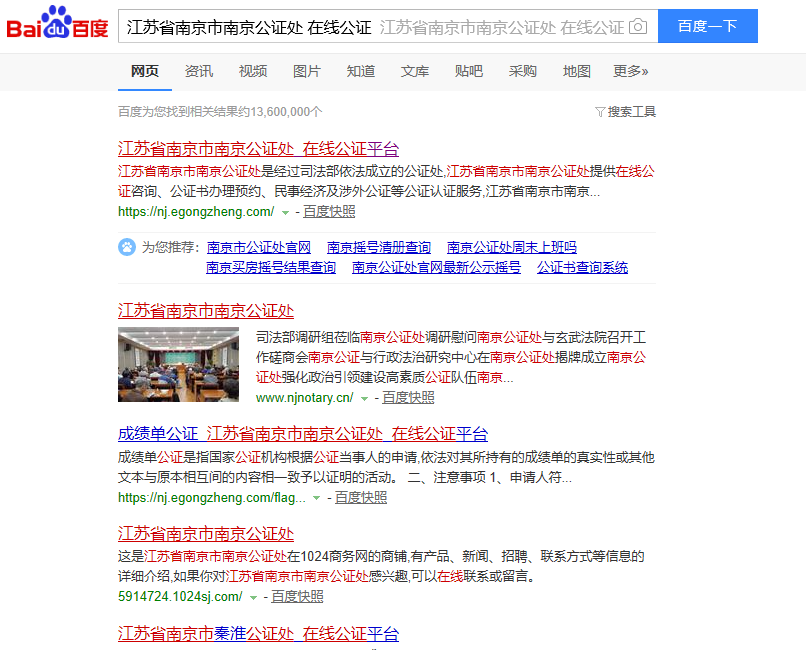Open the 文库 tab
Image resolution: width=806 pixels, height=650 pixels.
click(415, 71)
